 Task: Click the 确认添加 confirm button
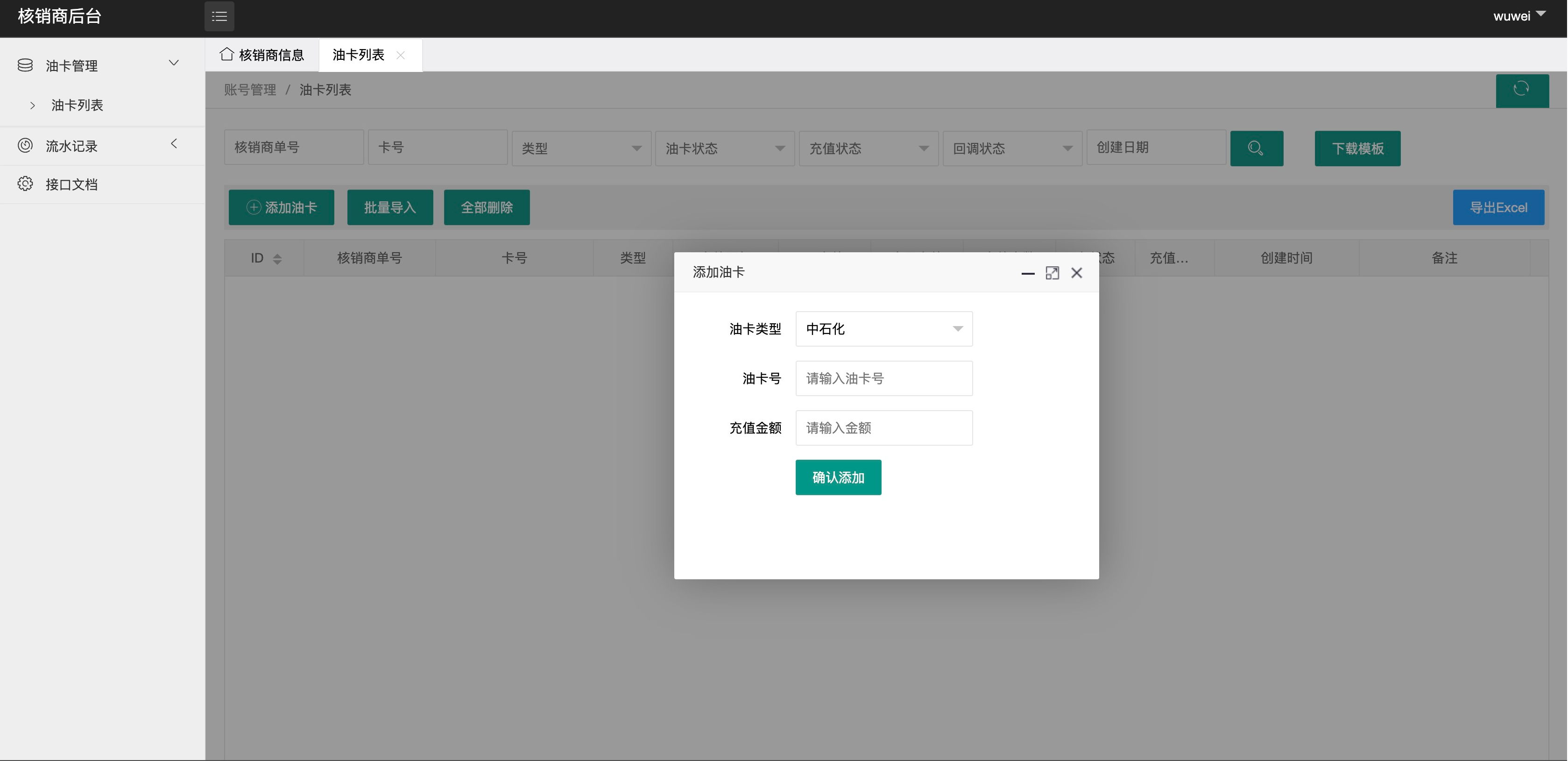click(838, 477)
